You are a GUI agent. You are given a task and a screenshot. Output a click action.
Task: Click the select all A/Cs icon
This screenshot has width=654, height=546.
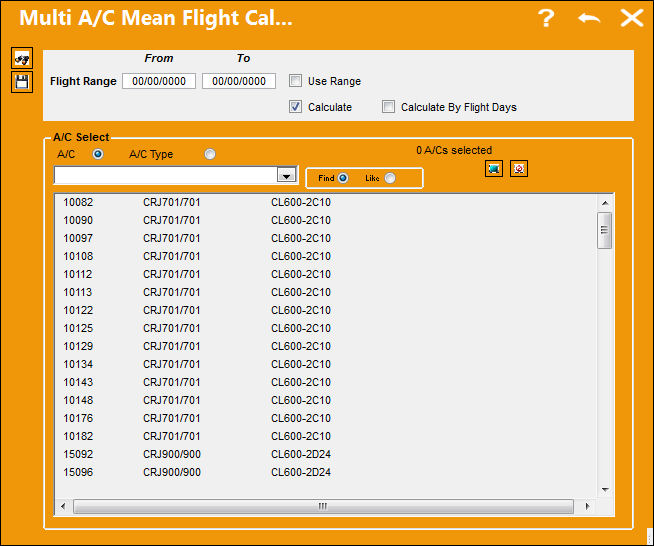click(x=494, y=169)
